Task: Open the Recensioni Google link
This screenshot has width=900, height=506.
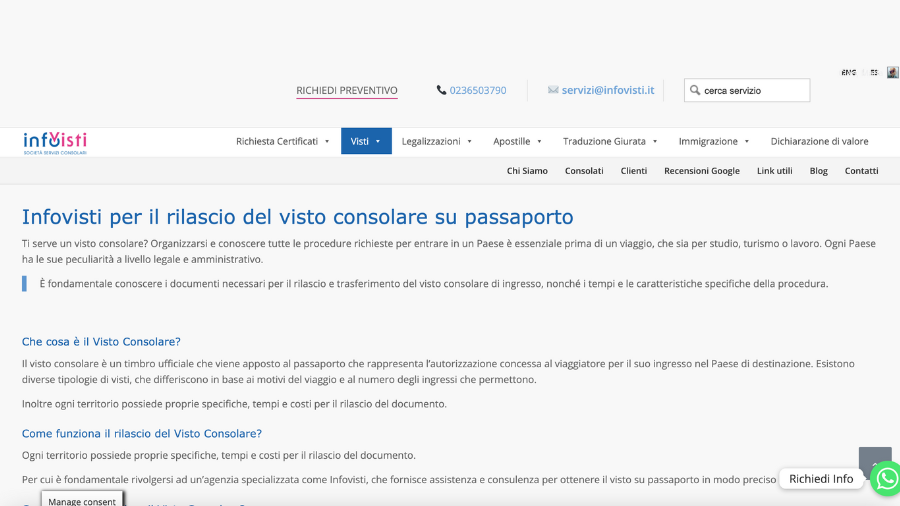Action: [x=701, y=170]
